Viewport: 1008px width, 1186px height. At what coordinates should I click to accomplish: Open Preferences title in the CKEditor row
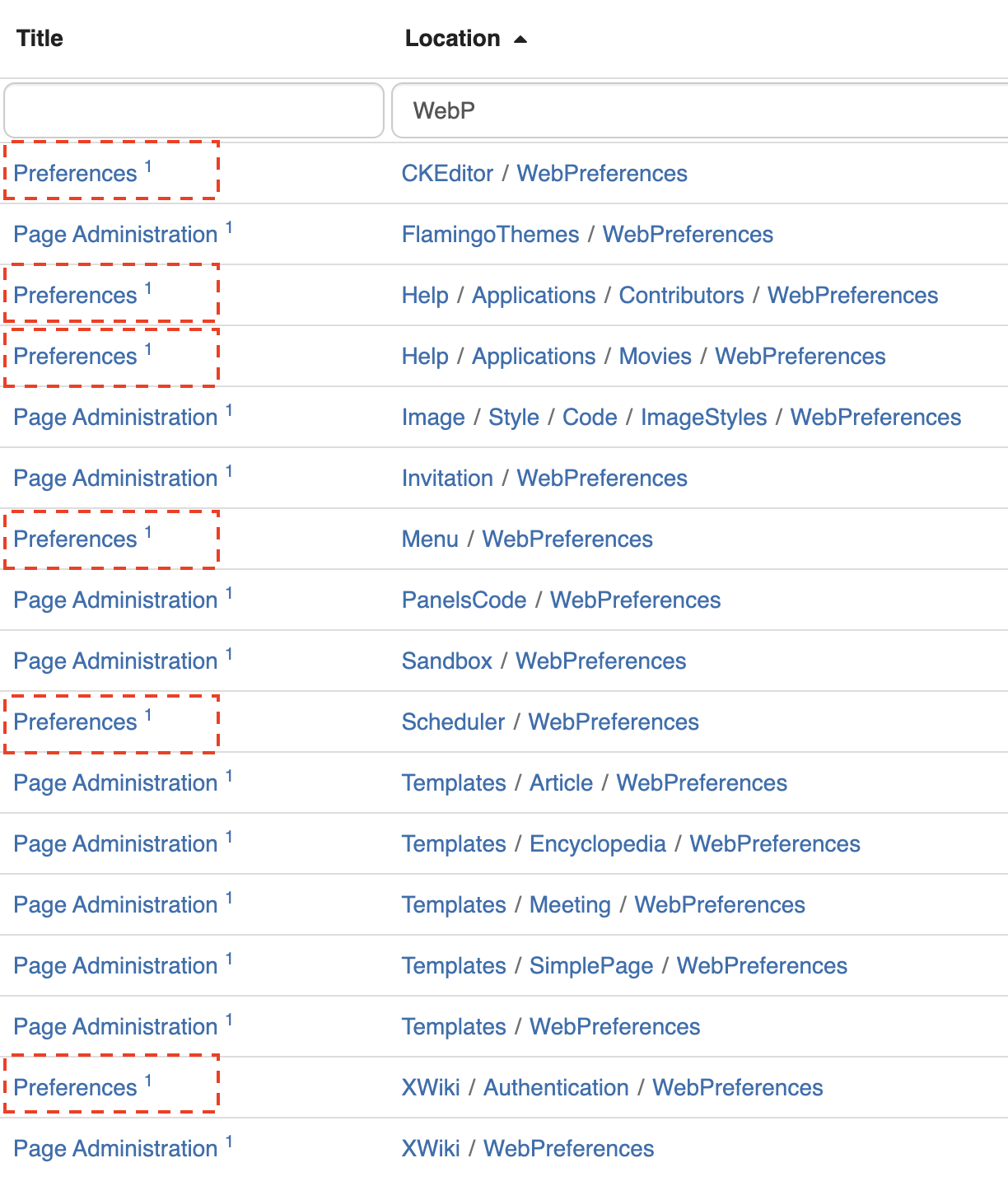coord(75,174)
